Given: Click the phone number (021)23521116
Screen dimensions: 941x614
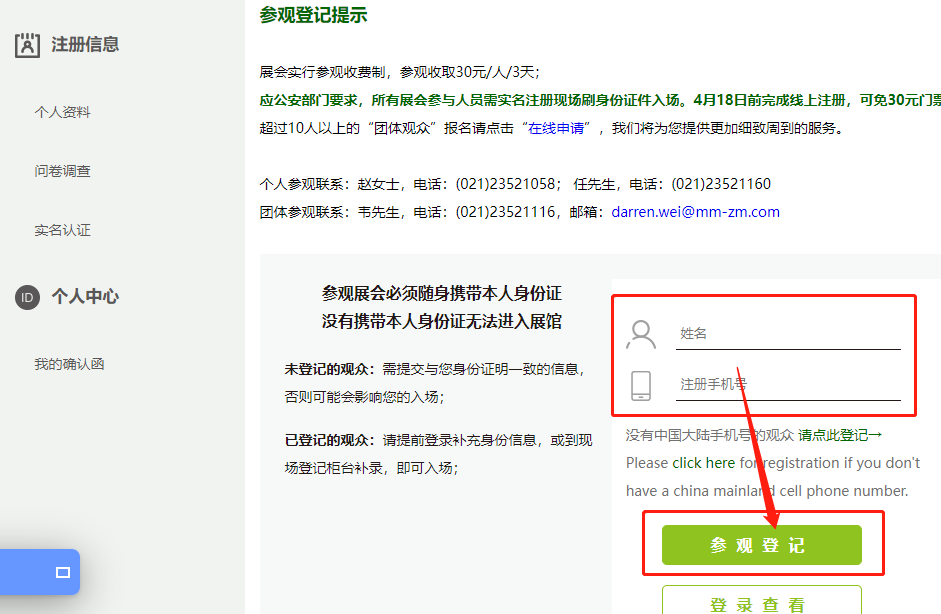Looking at the screenshot, I should pyautogui.click(x=505, y=212).
